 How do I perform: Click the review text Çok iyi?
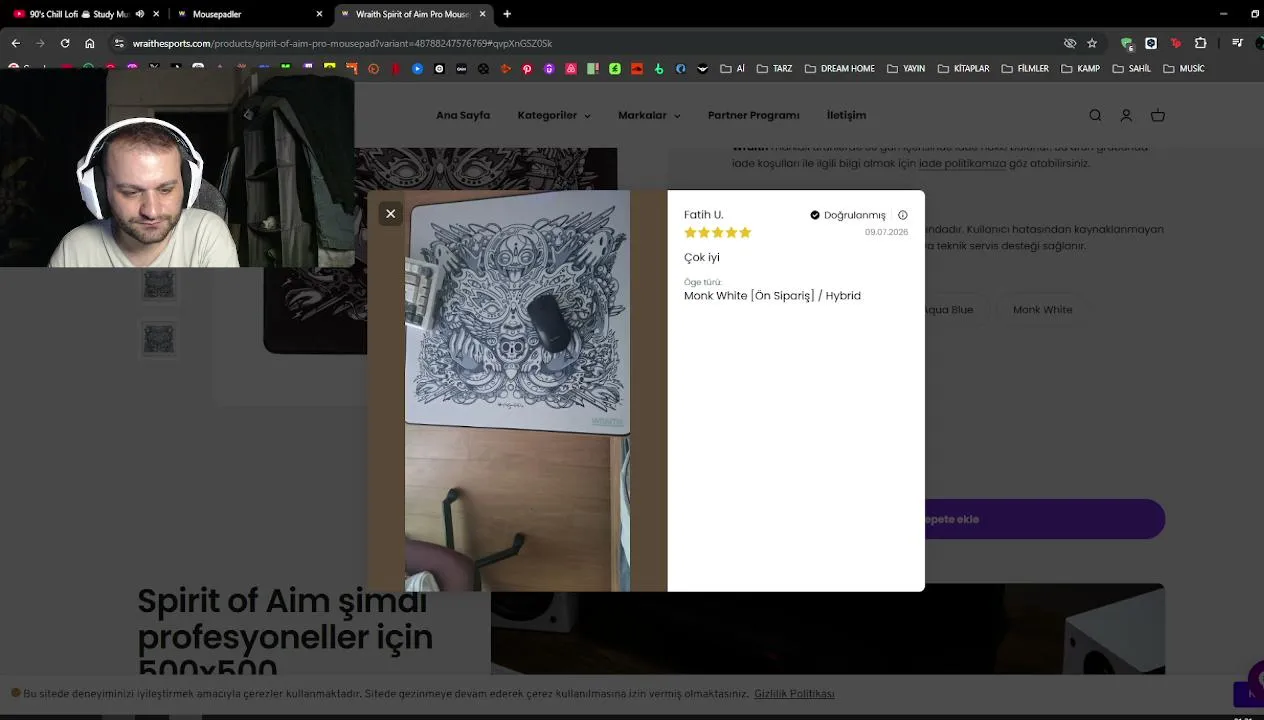[701, 258]
